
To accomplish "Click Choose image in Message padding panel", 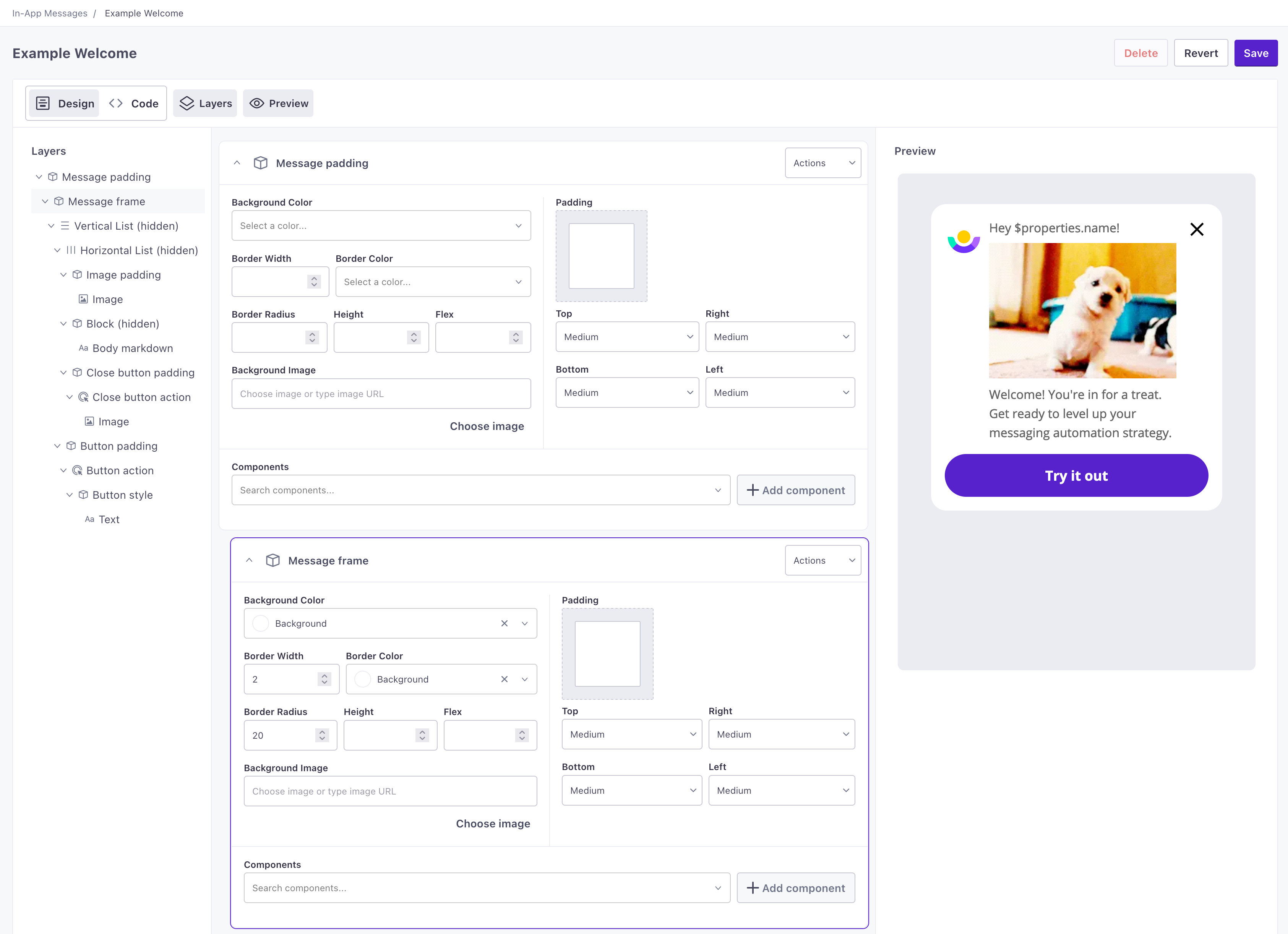I will 487,426.
